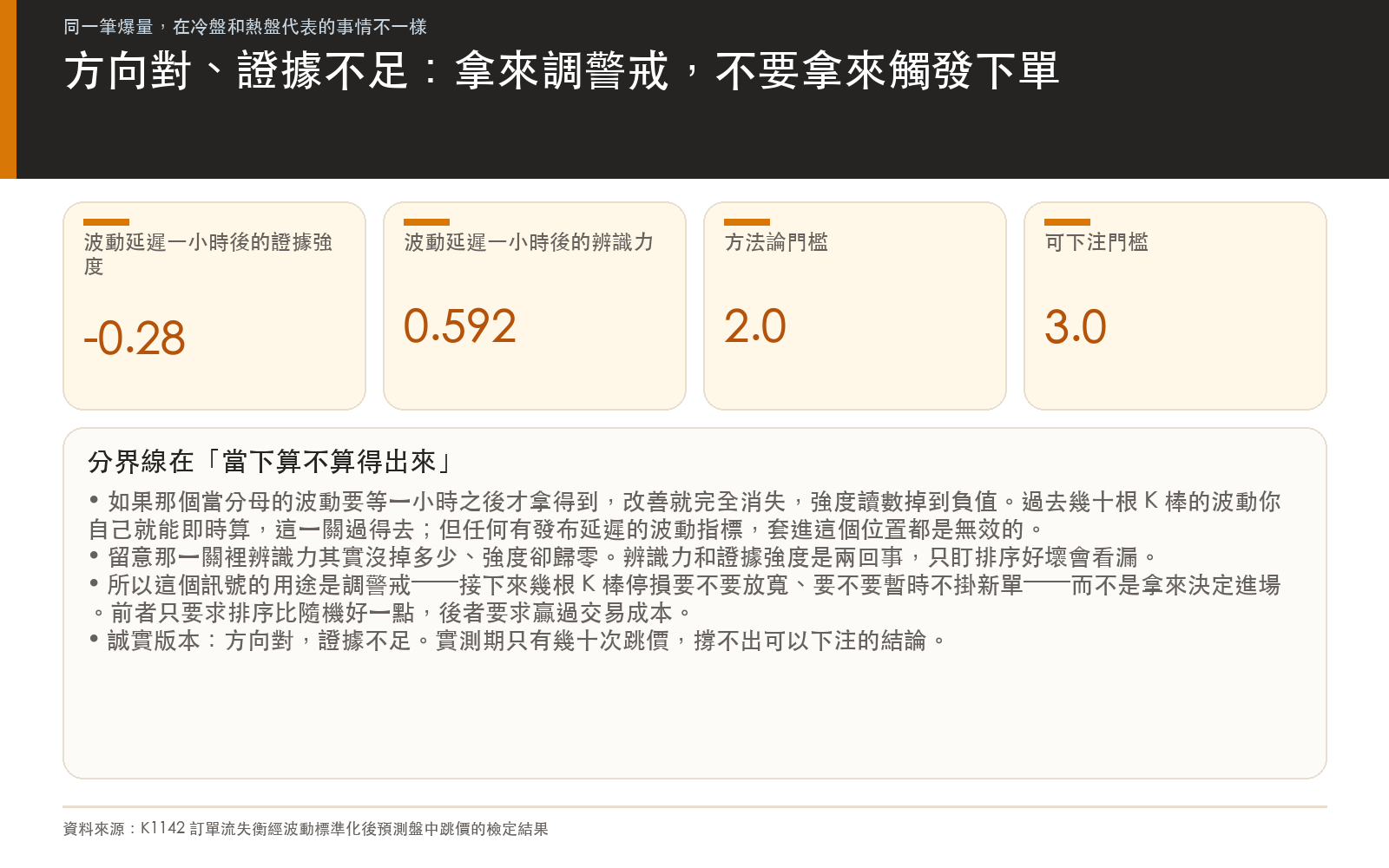Click the source footnote 資料來源：K1142
The width and height of the screenshot is (1389, 868).
pyautogui.click(x=306, y=829)
